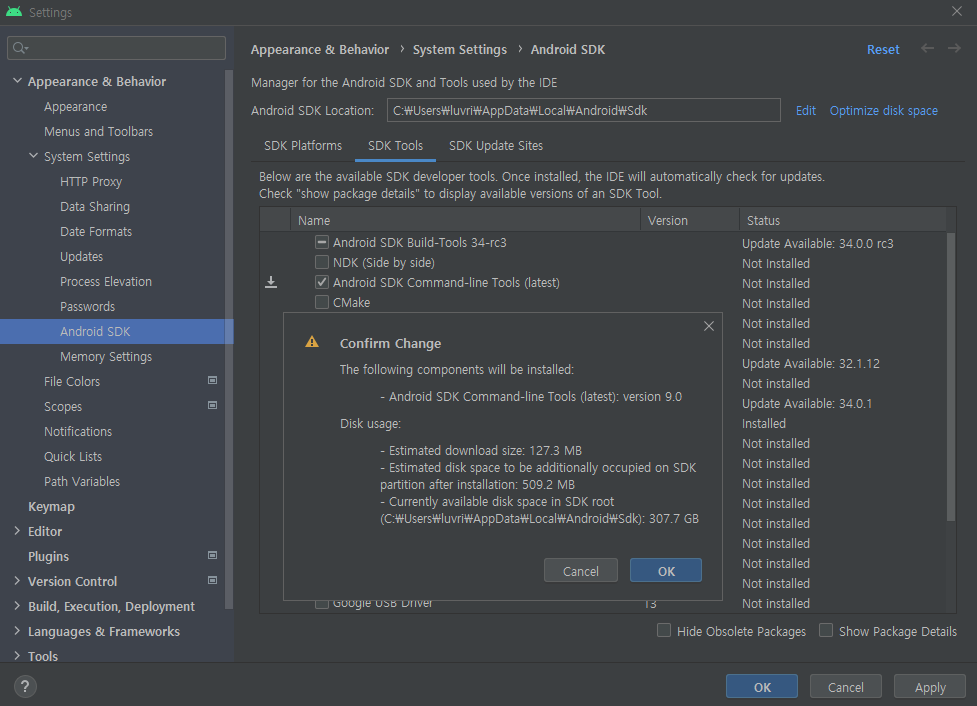This screenshot has height=706, width=977.
Task: Uncheck Android SDK Command-line Tools (latest)
Action: tap(322, 282)
